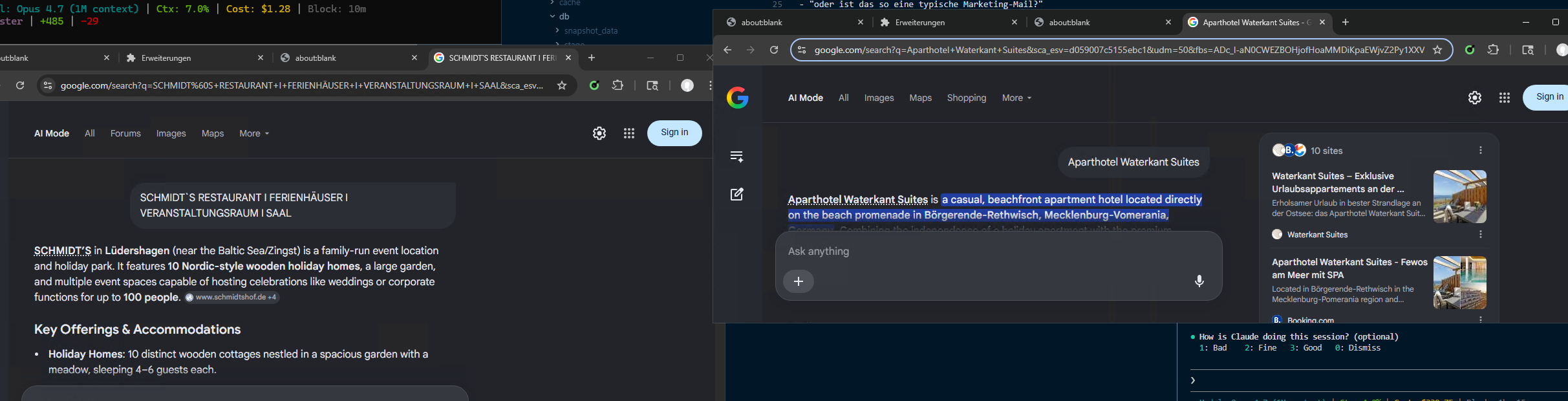The width and height of the screenshot is (1568, 401).
Task: Open profile avatar in left browser window
Action: 687,85
